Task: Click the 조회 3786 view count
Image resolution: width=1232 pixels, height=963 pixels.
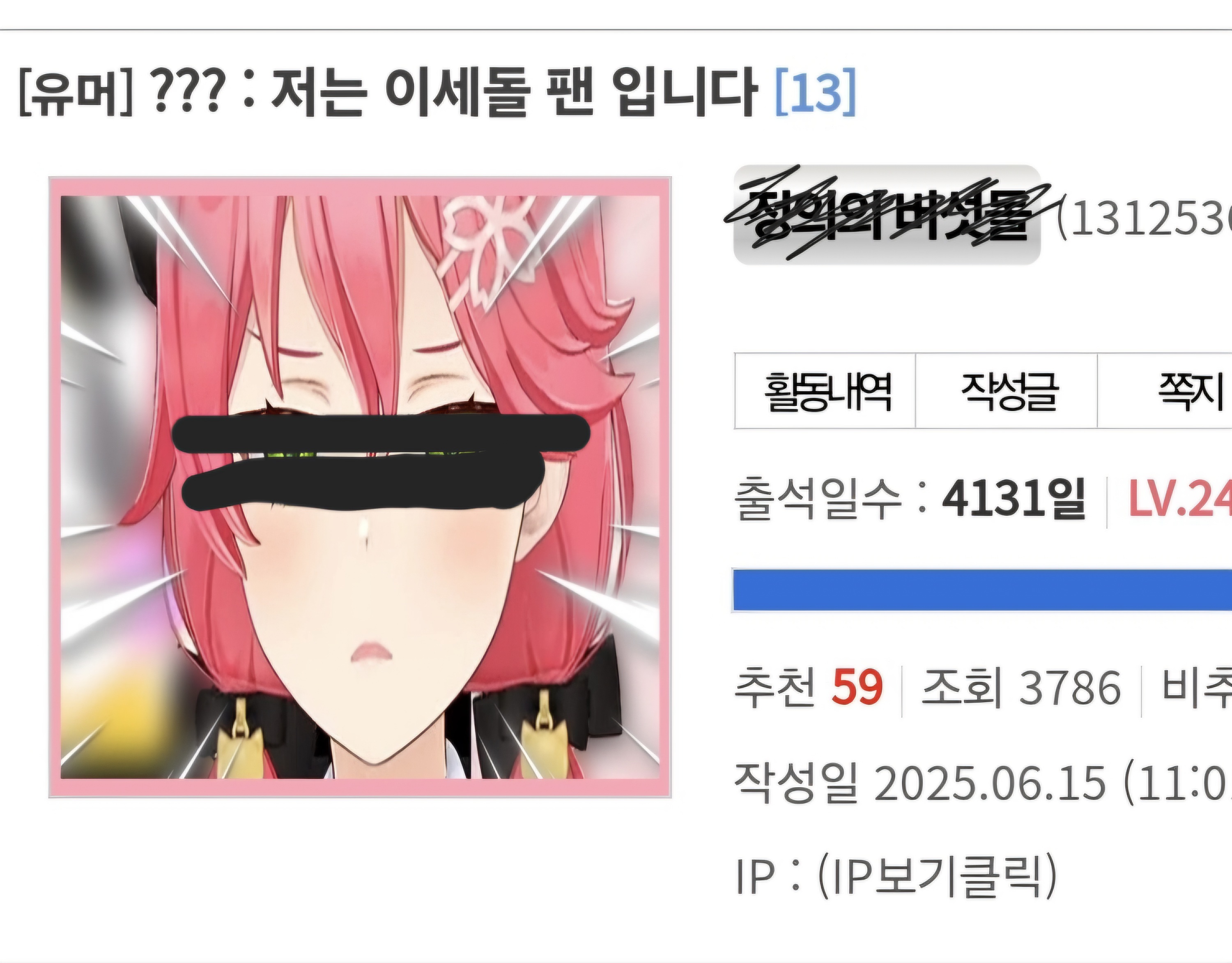Action: tap(1021, 688)
